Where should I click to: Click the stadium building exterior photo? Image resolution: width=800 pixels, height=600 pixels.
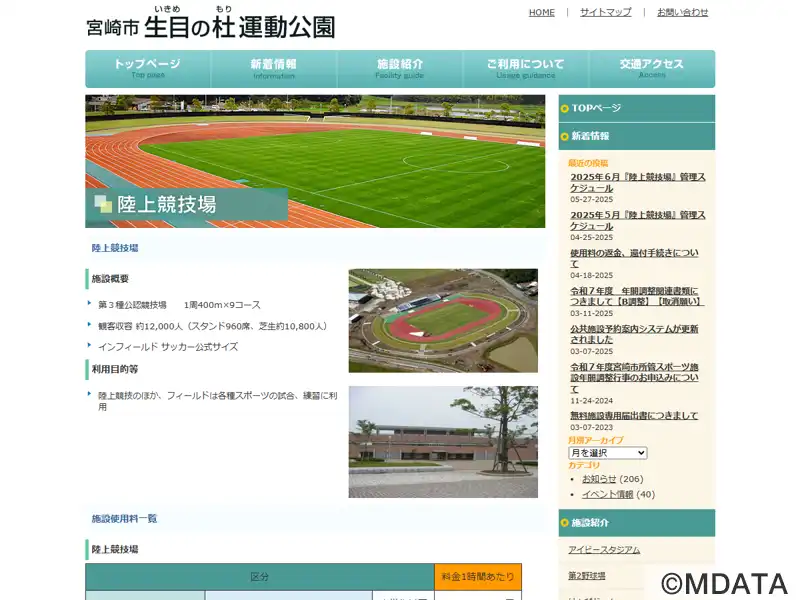(x=443, y=442)
